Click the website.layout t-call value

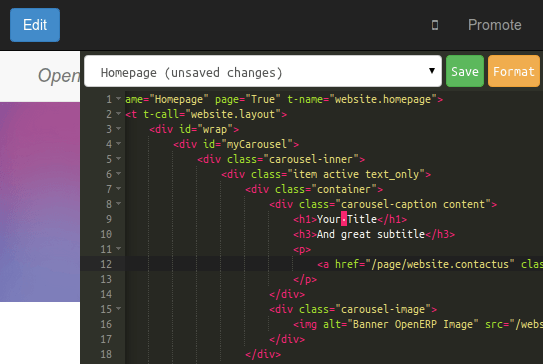click(233, 114)
